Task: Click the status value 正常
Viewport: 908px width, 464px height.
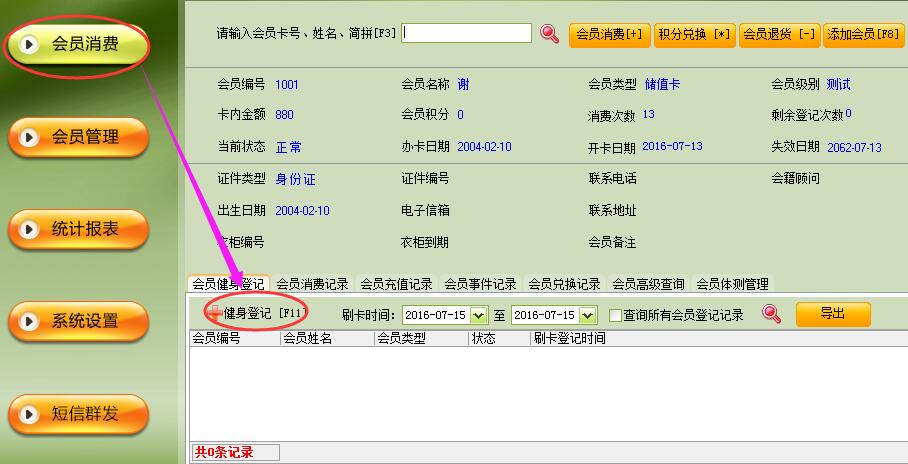Action: pos(288,147)
